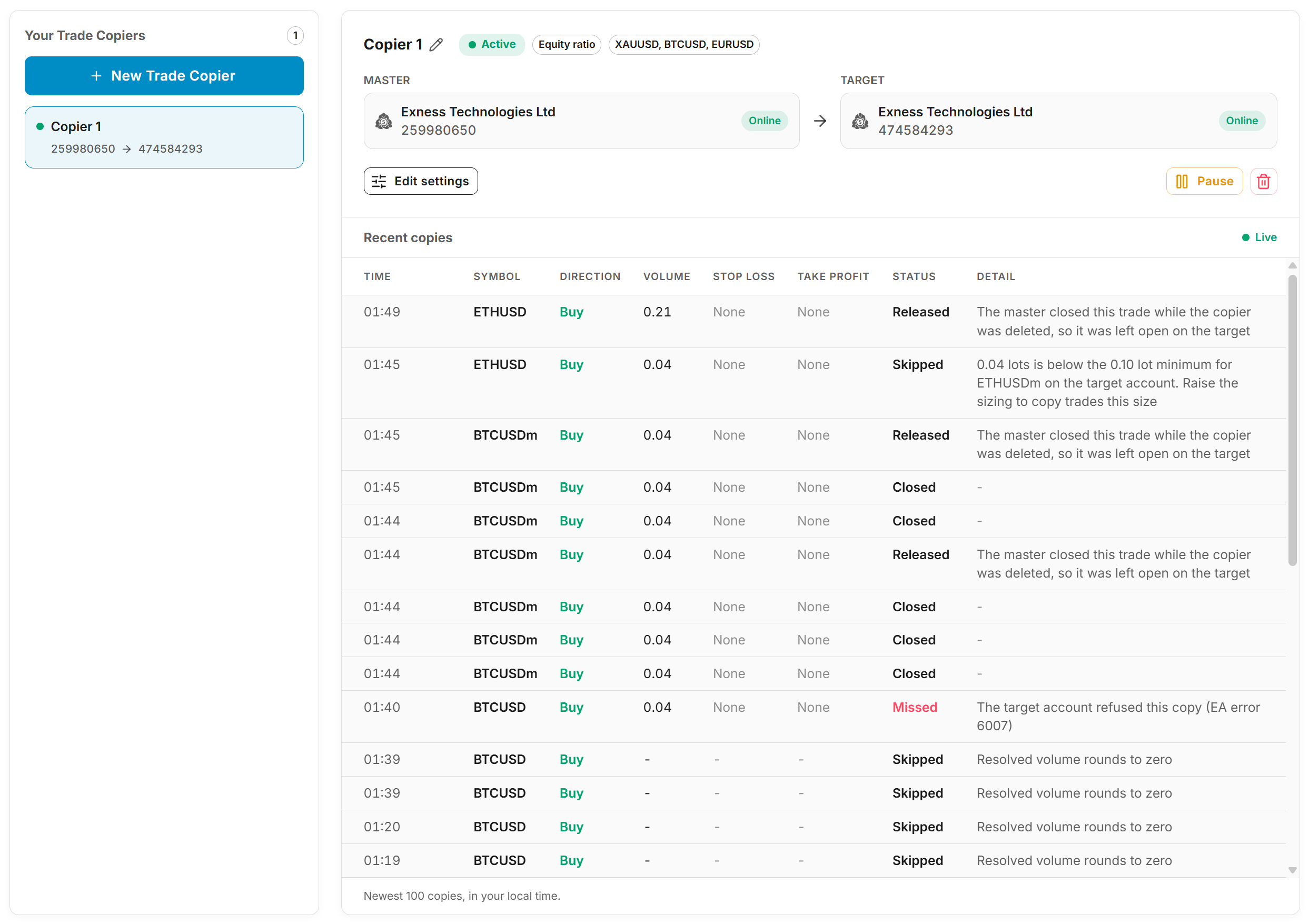Click the Newest 100 copies footer note
Viewport: 1309px width, 924px height.
462,896
